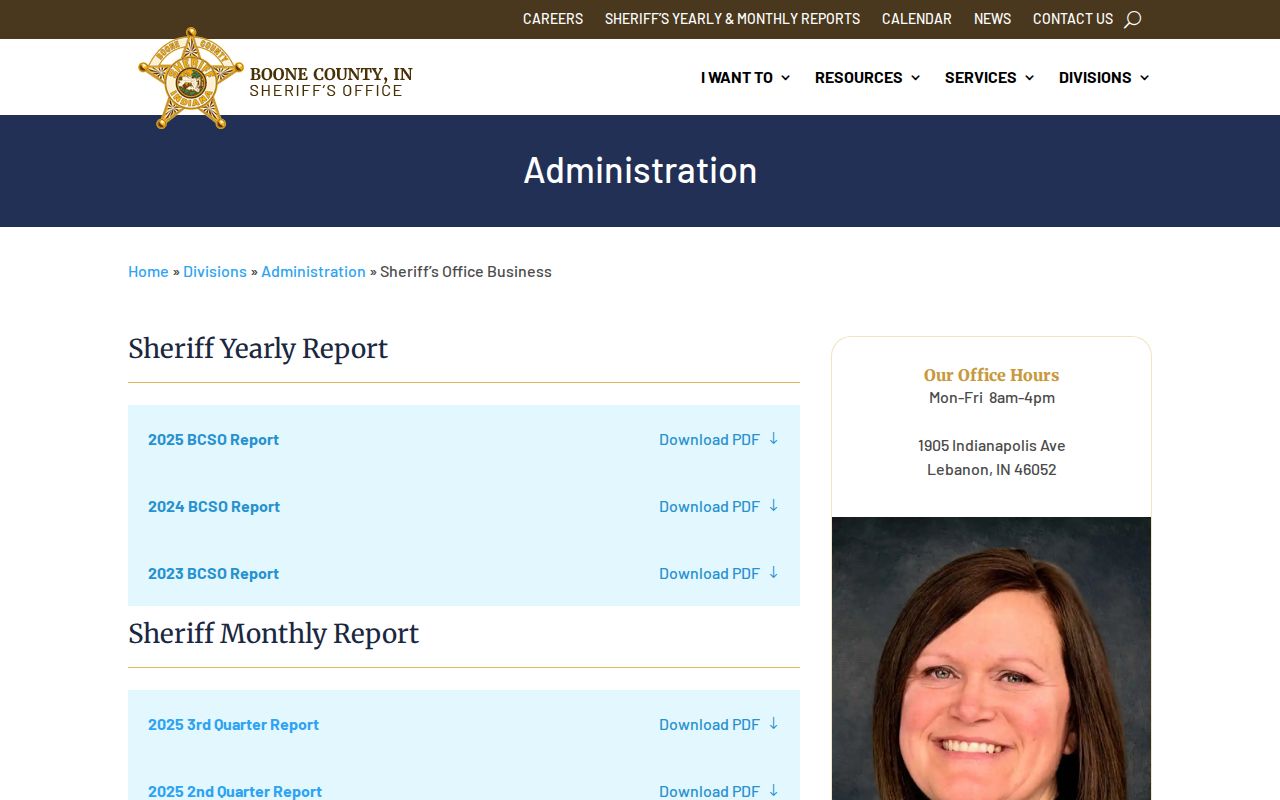Open the Careers top menu item
The height and width of the screenshot is (800, 1280).
[553, 19]
